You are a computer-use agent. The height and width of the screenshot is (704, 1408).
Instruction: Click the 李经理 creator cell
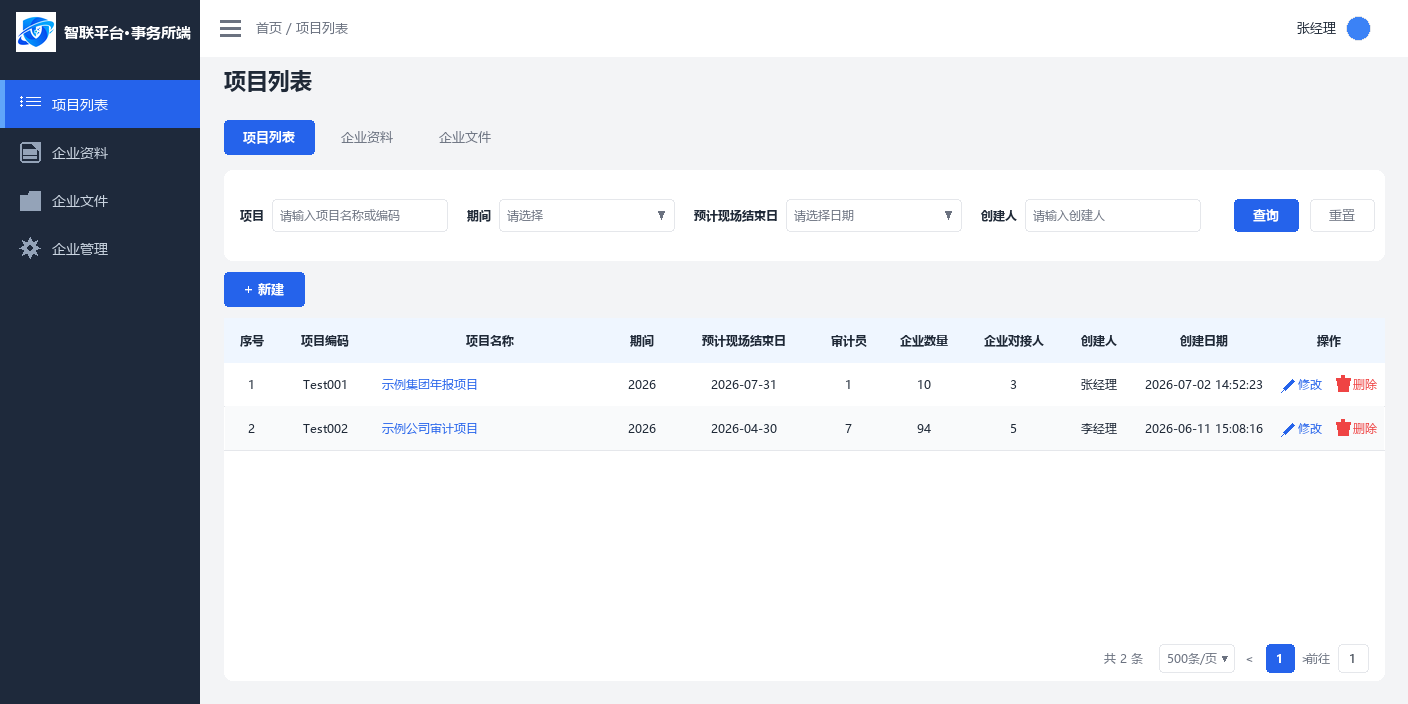click(1099, 428)
